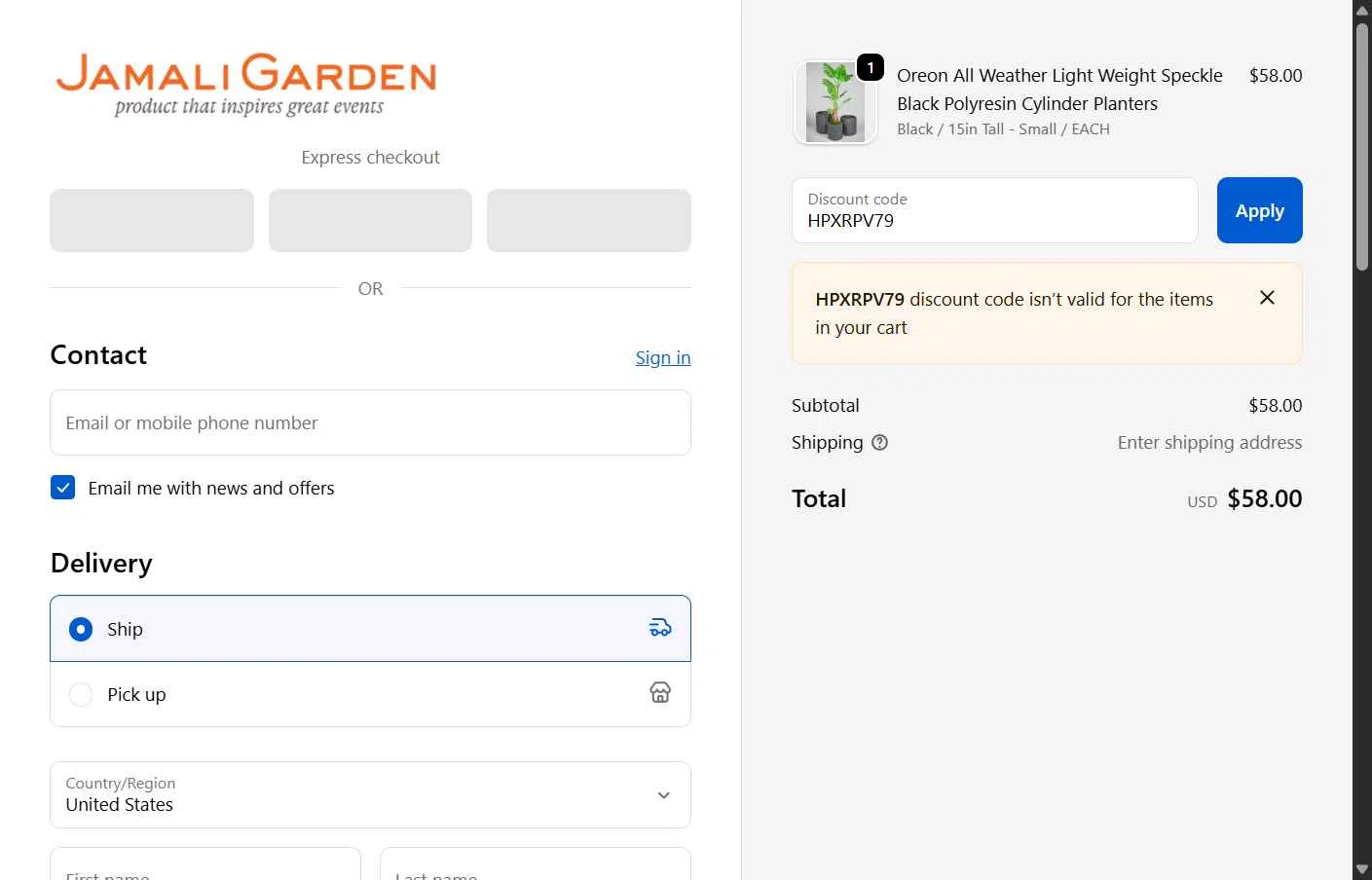This screenshot has height=880, width=1372.
Task: Click the quantity badge on planter thumbnail
Action: click(x=871, y=67)
